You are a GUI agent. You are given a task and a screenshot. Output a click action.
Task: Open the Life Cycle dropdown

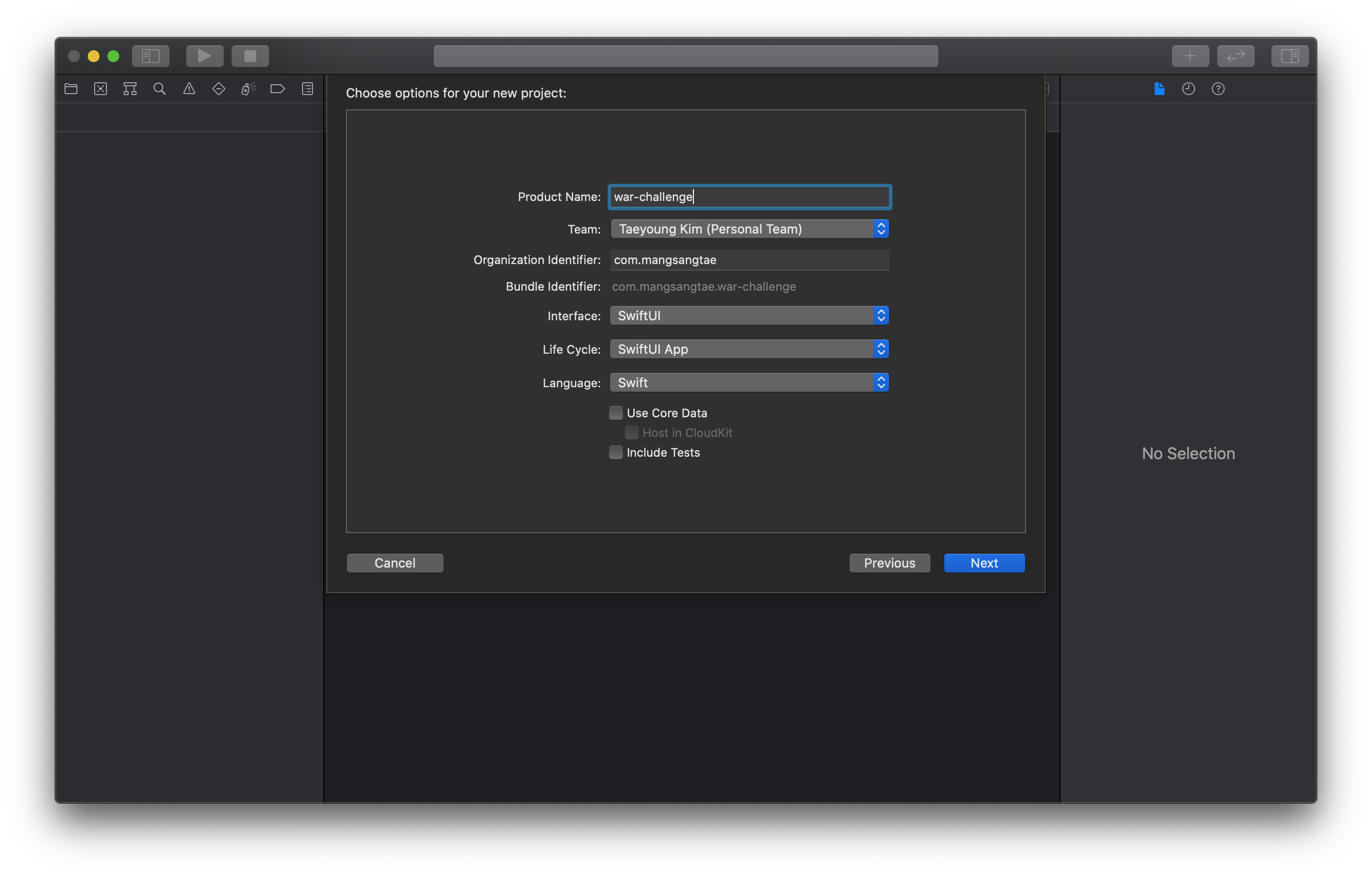(749, 349)
